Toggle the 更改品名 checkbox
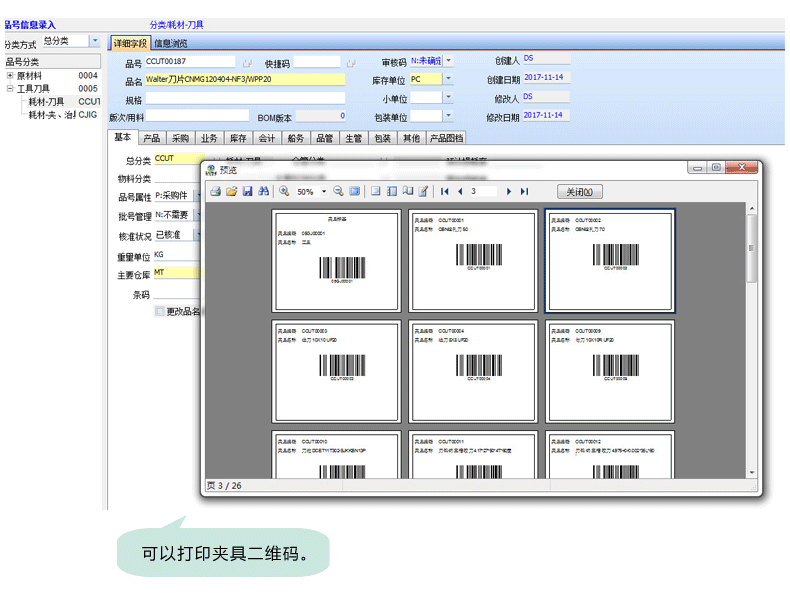The width and height of the screenshot is (790, 606). pos(160,312)
